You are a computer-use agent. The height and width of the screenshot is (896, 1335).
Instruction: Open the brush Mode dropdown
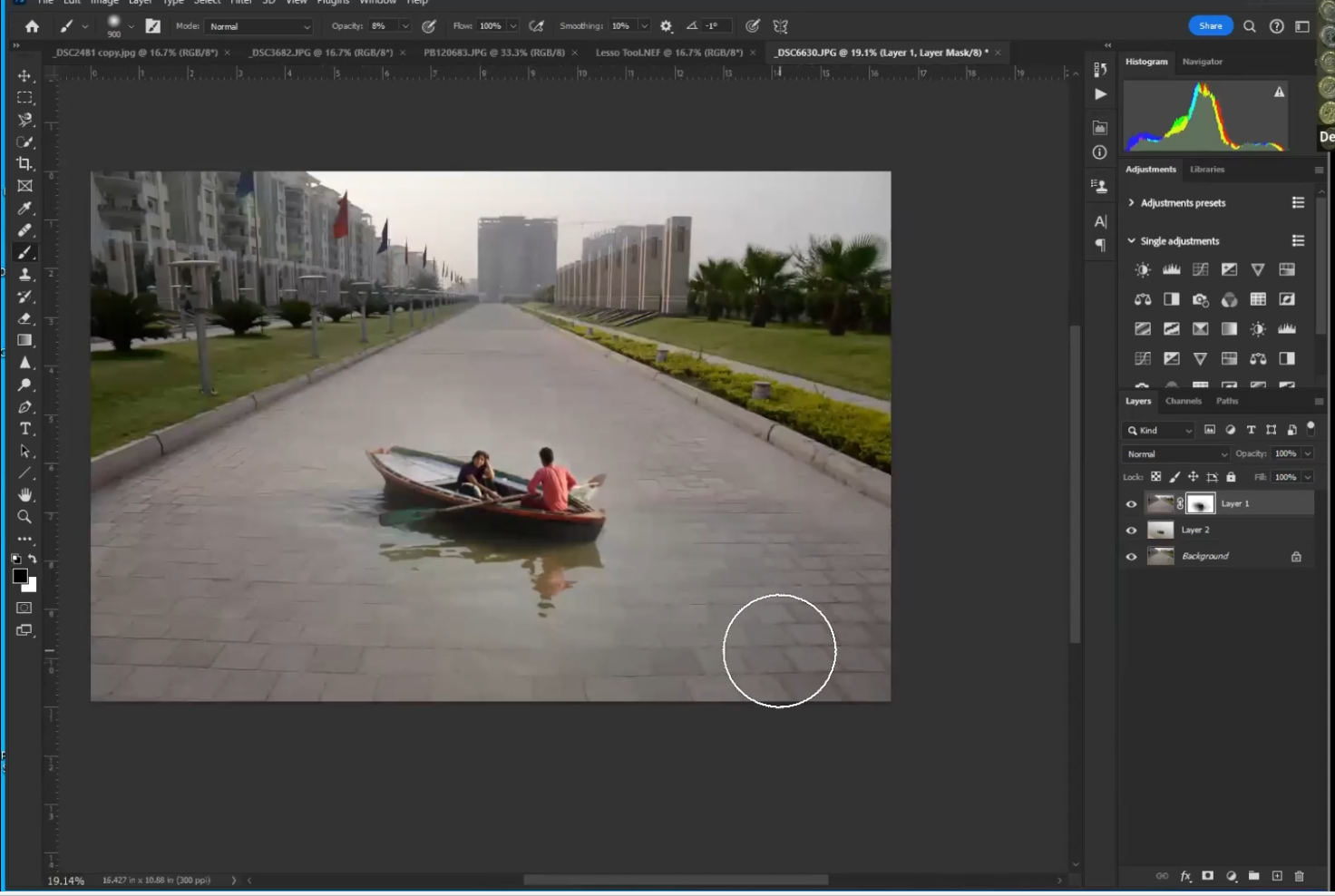click(259, 26)
